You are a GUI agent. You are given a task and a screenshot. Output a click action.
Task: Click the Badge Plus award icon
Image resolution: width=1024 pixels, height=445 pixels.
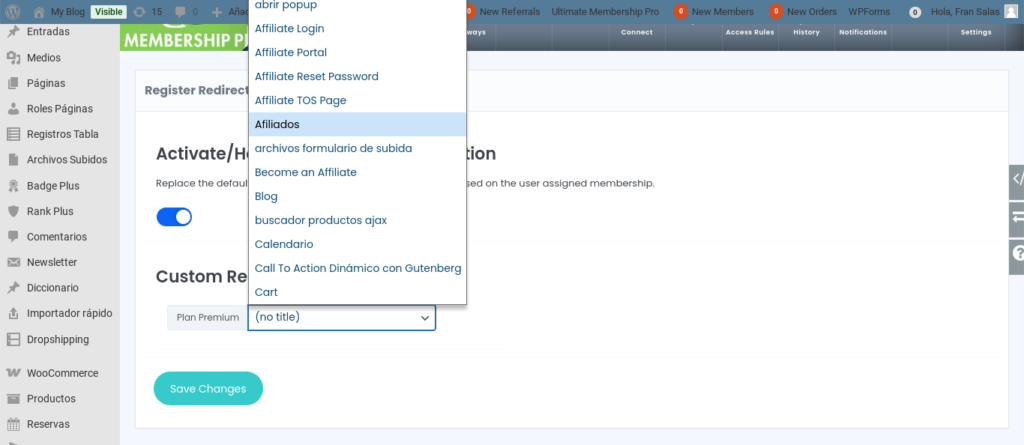pyautogui.click(x=13, y=186)
